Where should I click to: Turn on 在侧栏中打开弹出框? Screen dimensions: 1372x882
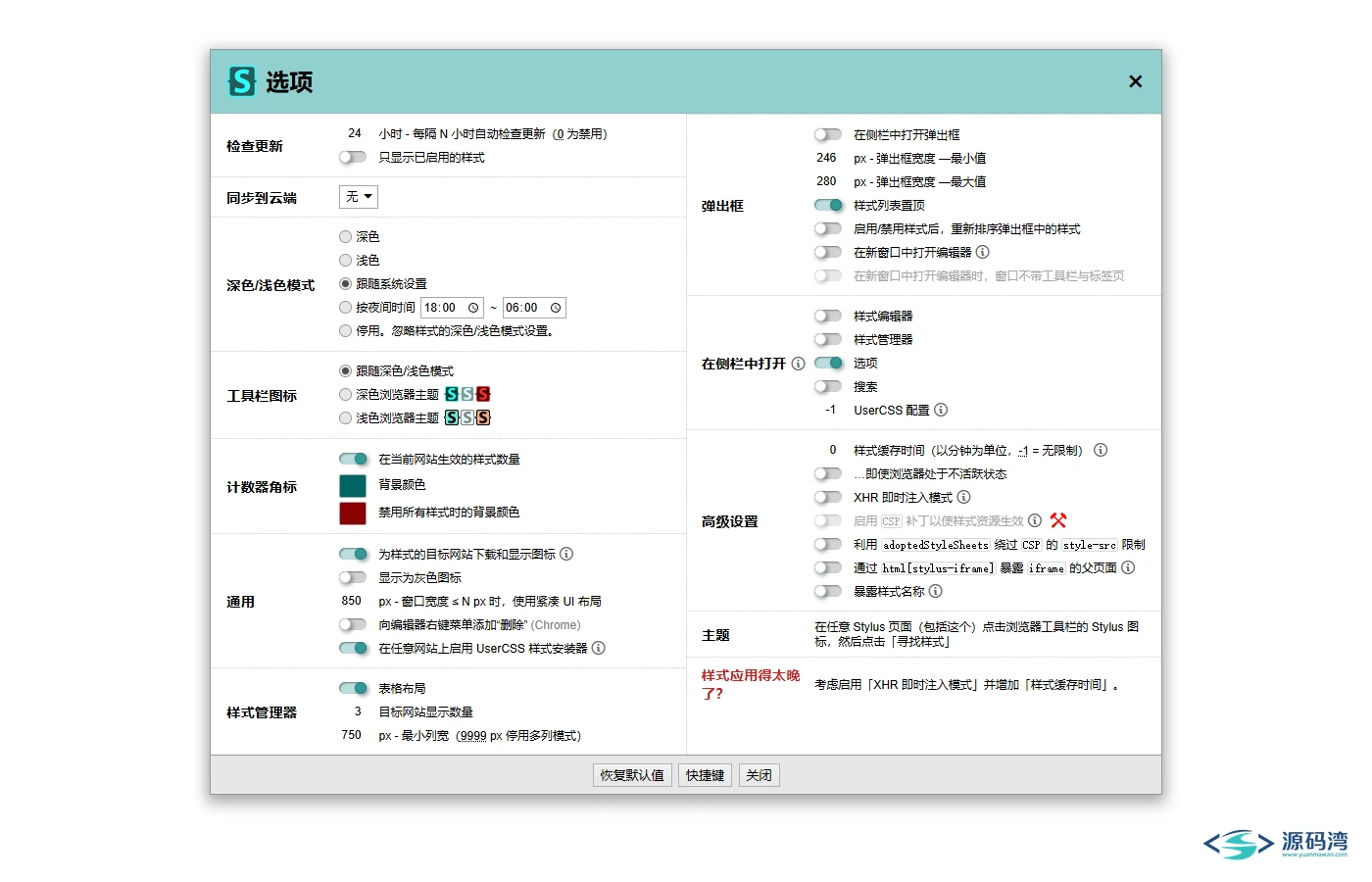pos(828,134)
